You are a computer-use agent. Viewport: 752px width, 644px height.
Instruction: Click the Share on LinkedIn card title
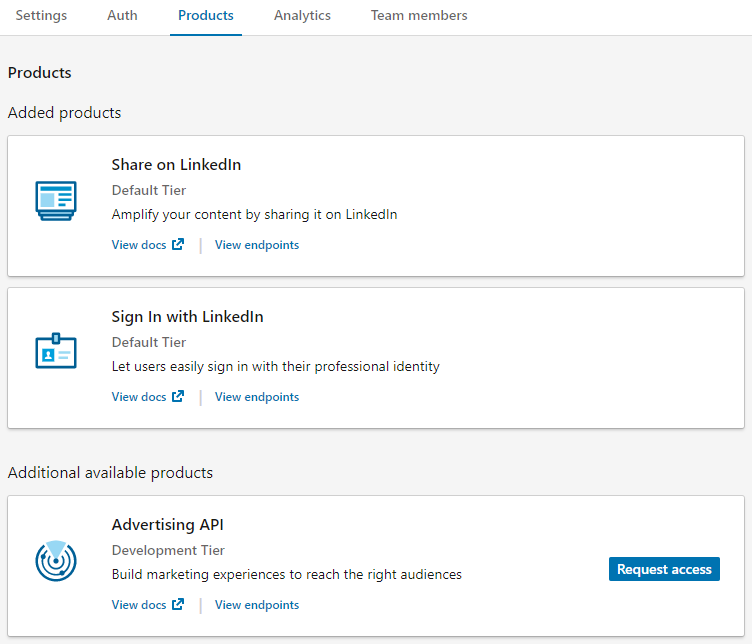pyautogui.click(x=176, y=165)
